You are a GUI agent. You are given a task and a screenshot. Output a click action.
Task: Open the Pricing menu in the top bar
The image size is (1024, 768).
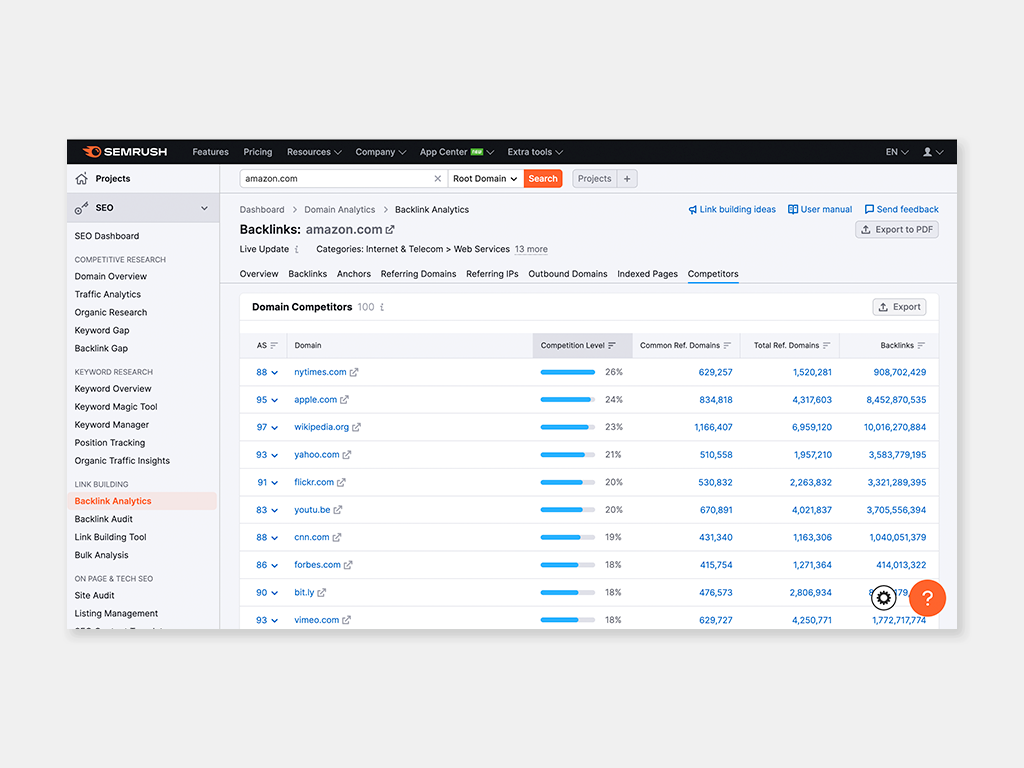pos(257,151)
